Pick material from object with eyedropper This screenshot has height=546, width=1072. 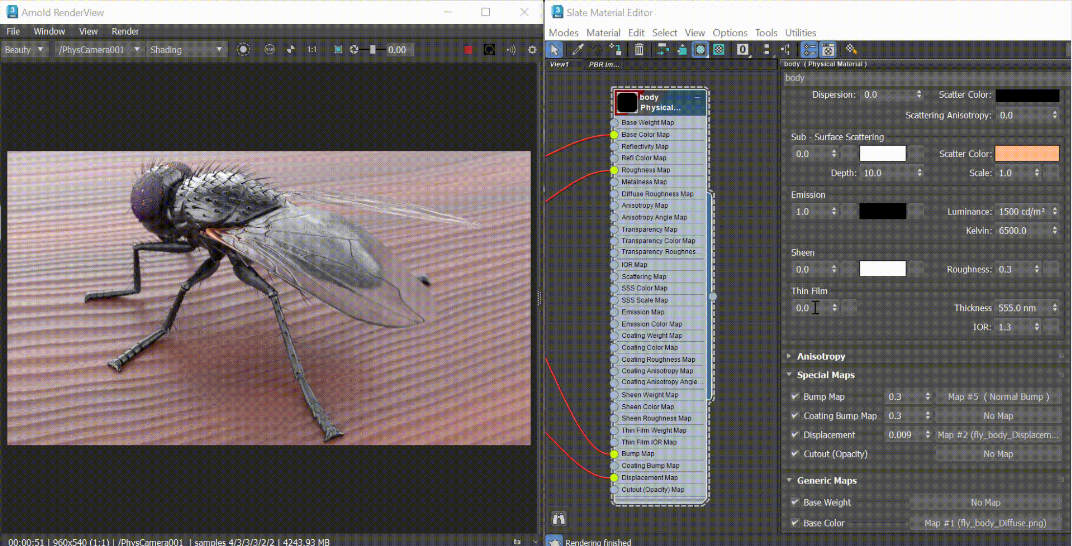(x=578, y=49)
